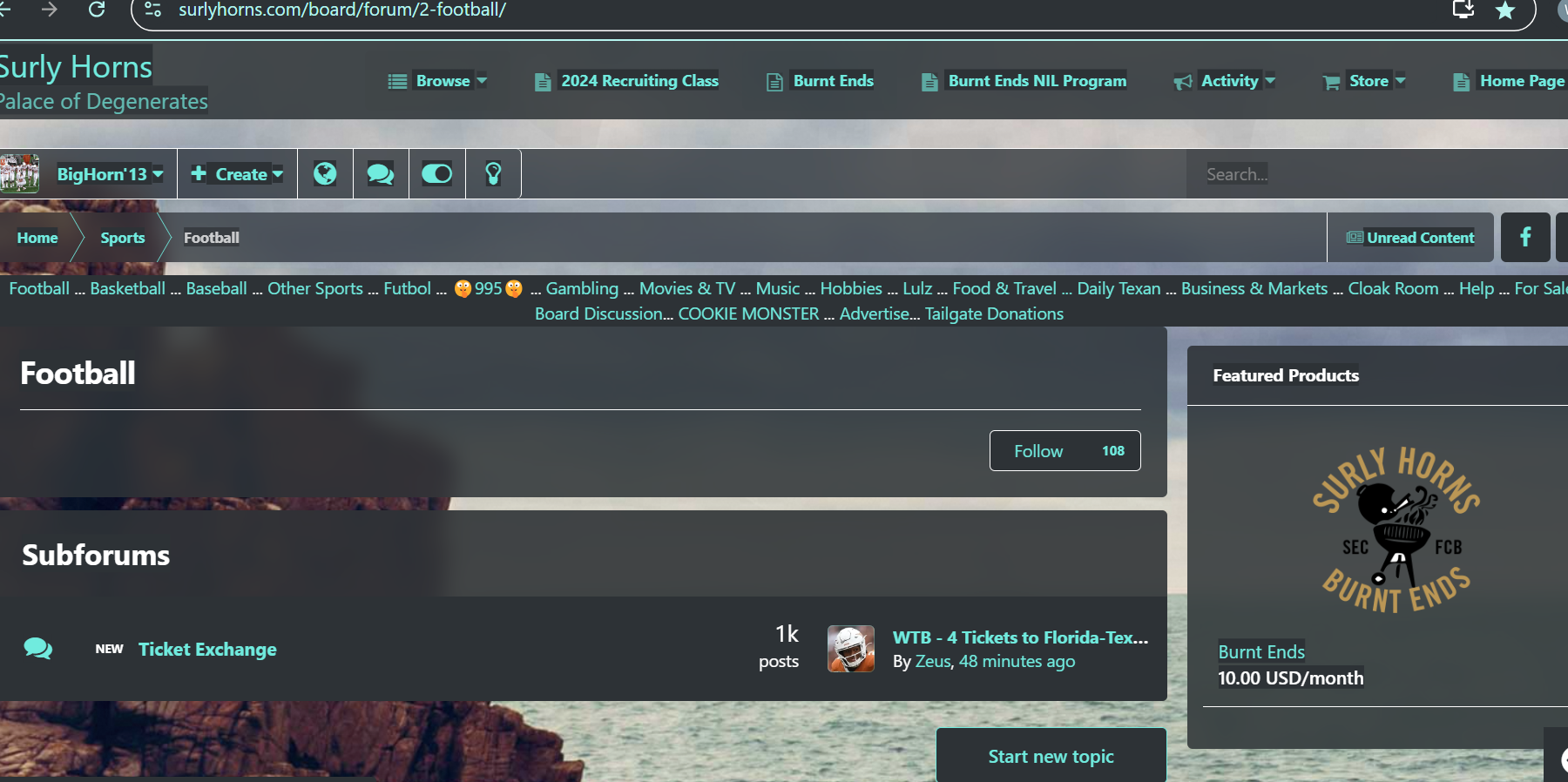Viewport: 1568px width, 782px height.
Task: Open Zeus user profile link
Action: point(933,661)
